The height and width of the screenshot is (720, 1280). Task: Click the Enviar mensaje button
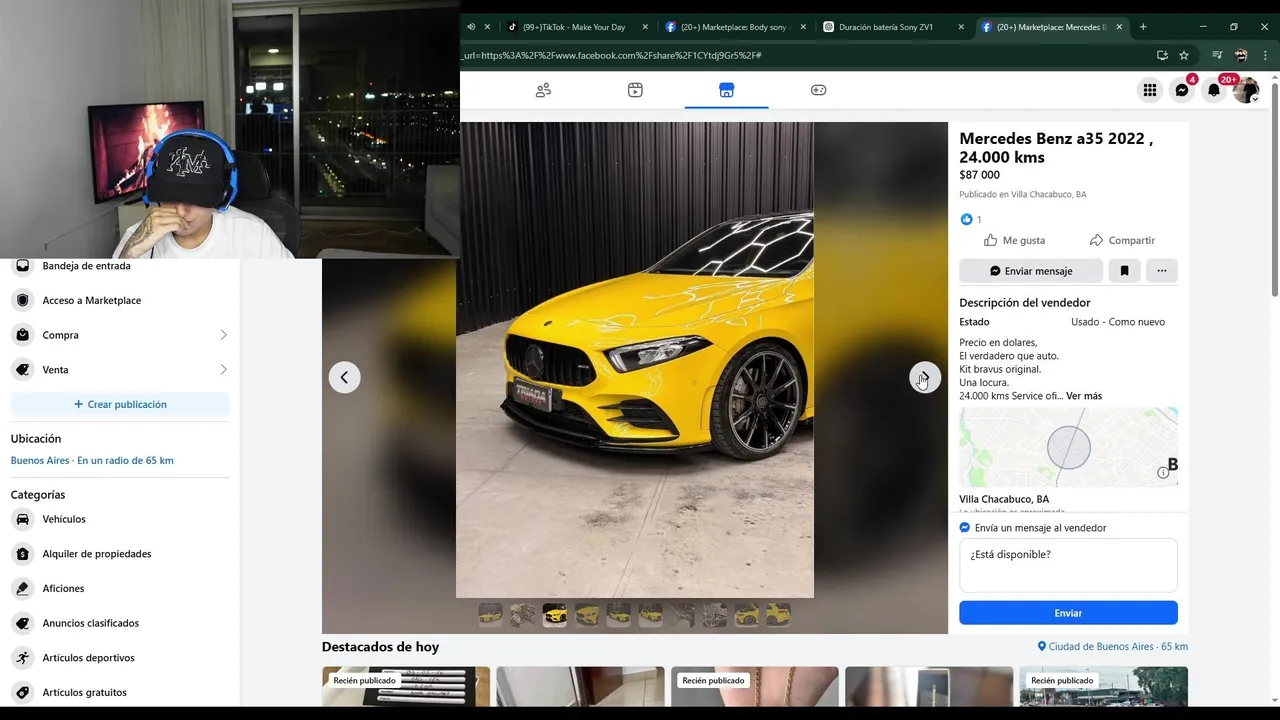point(1031,271)
